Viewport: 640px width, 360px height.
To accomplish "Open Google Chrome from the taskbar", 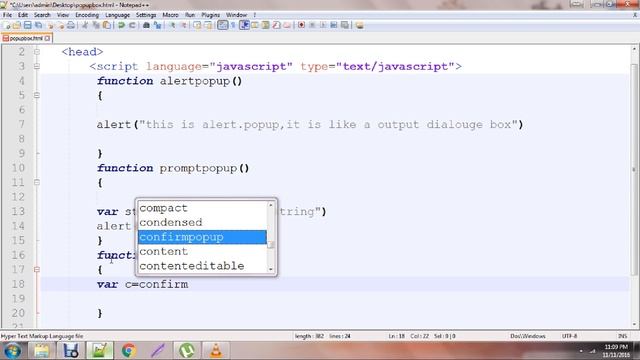I will (x=129, y=351).
